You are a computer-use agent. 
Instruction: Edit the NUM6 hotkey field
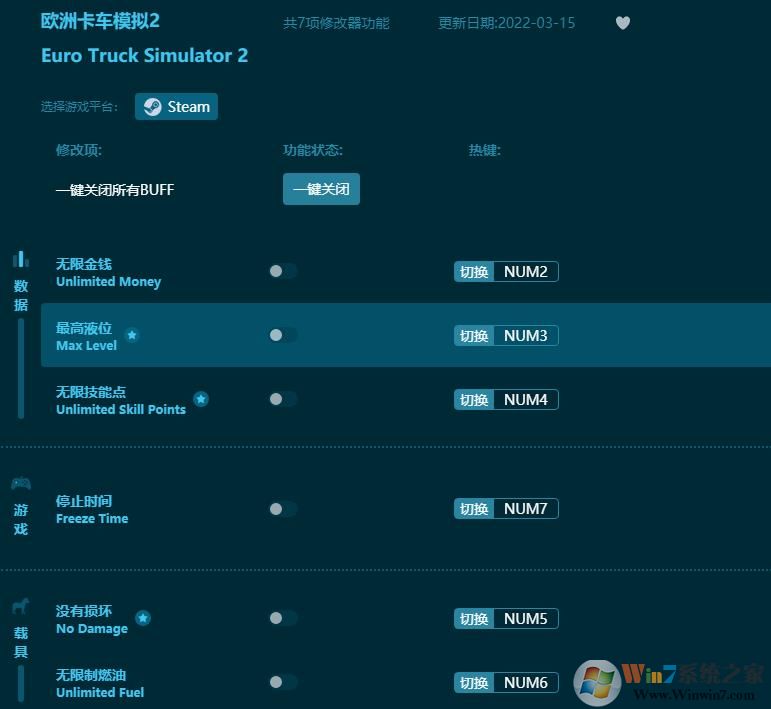(526, 682)
